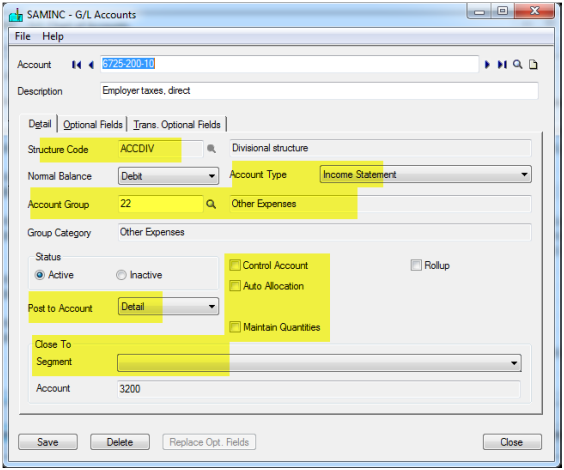Click the Save button
The width and height of the screenshot is (564, 470).
[x=48, y=442]
